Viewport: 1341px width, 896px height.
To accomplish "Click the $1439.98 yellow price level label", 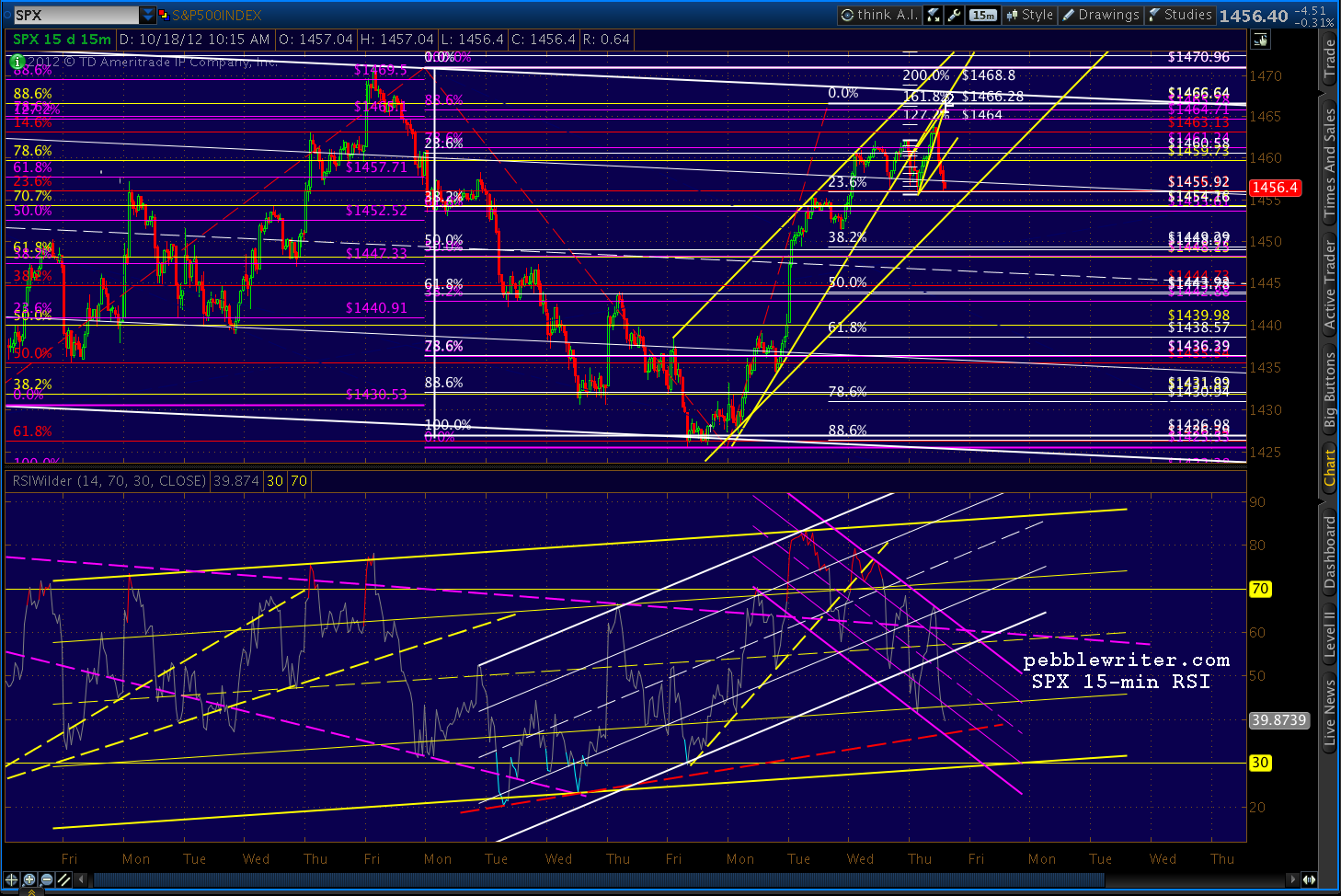I will click(1198, 316).
